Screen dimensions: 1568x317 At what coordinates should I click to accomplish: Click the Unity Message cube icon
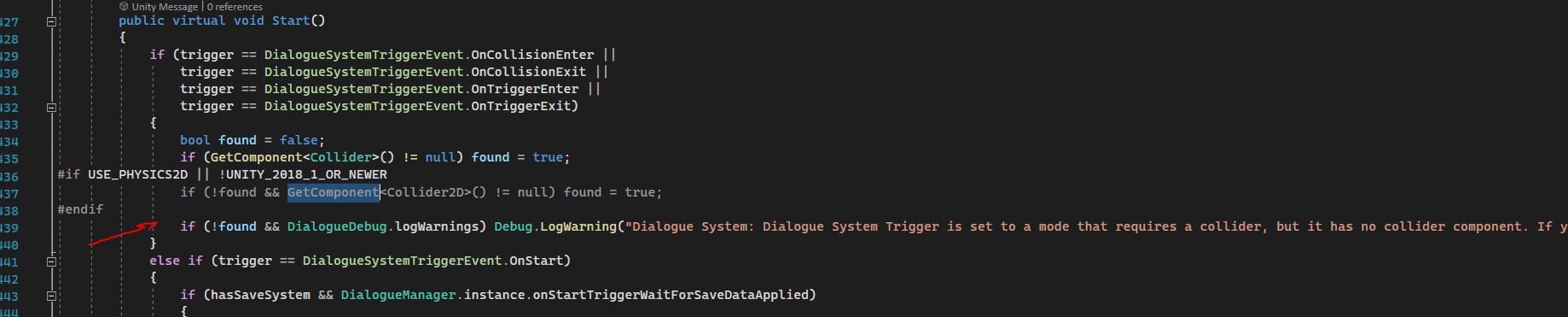tap(124, 6)
